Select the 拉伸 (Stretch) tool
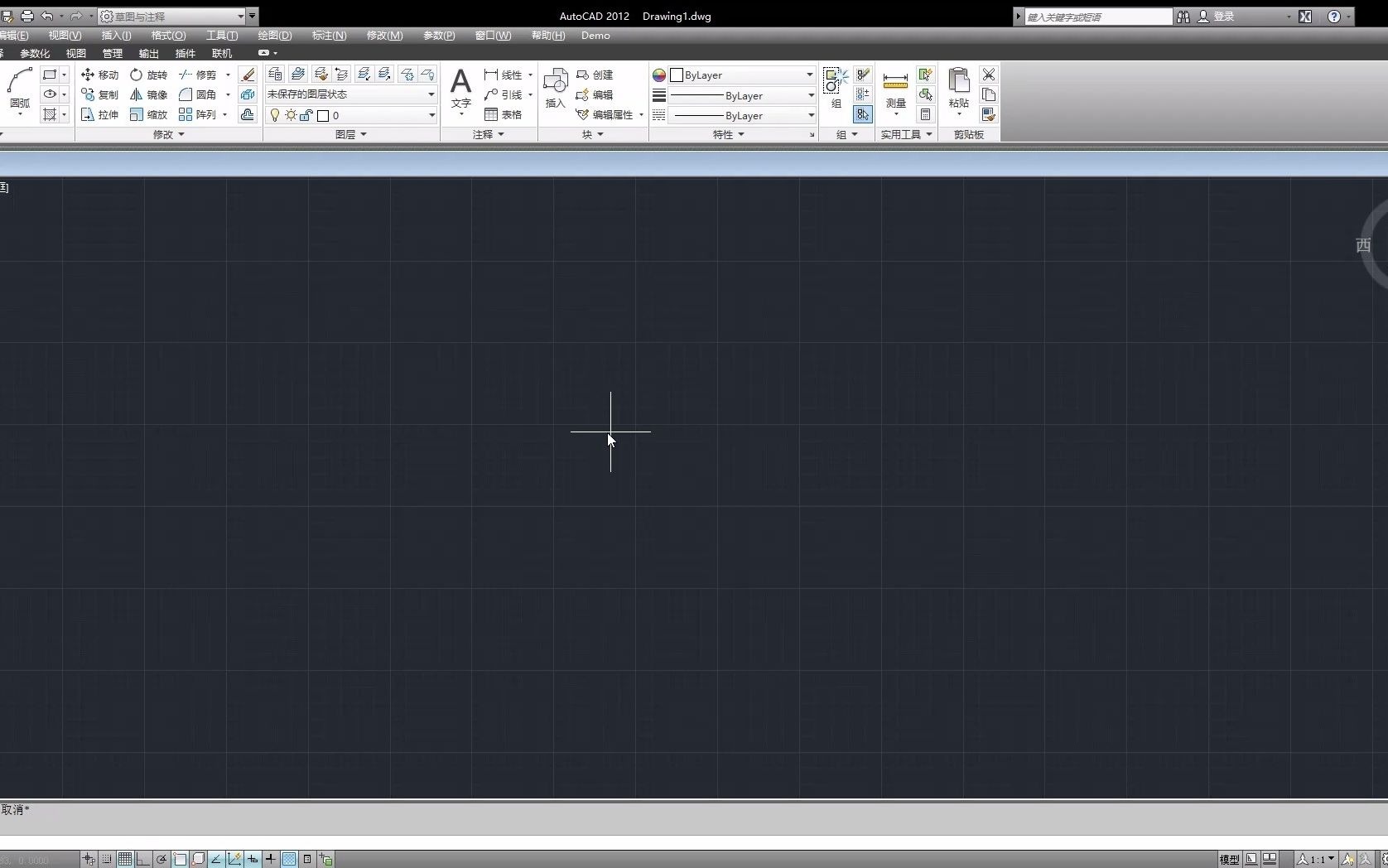 click(99, 114)
